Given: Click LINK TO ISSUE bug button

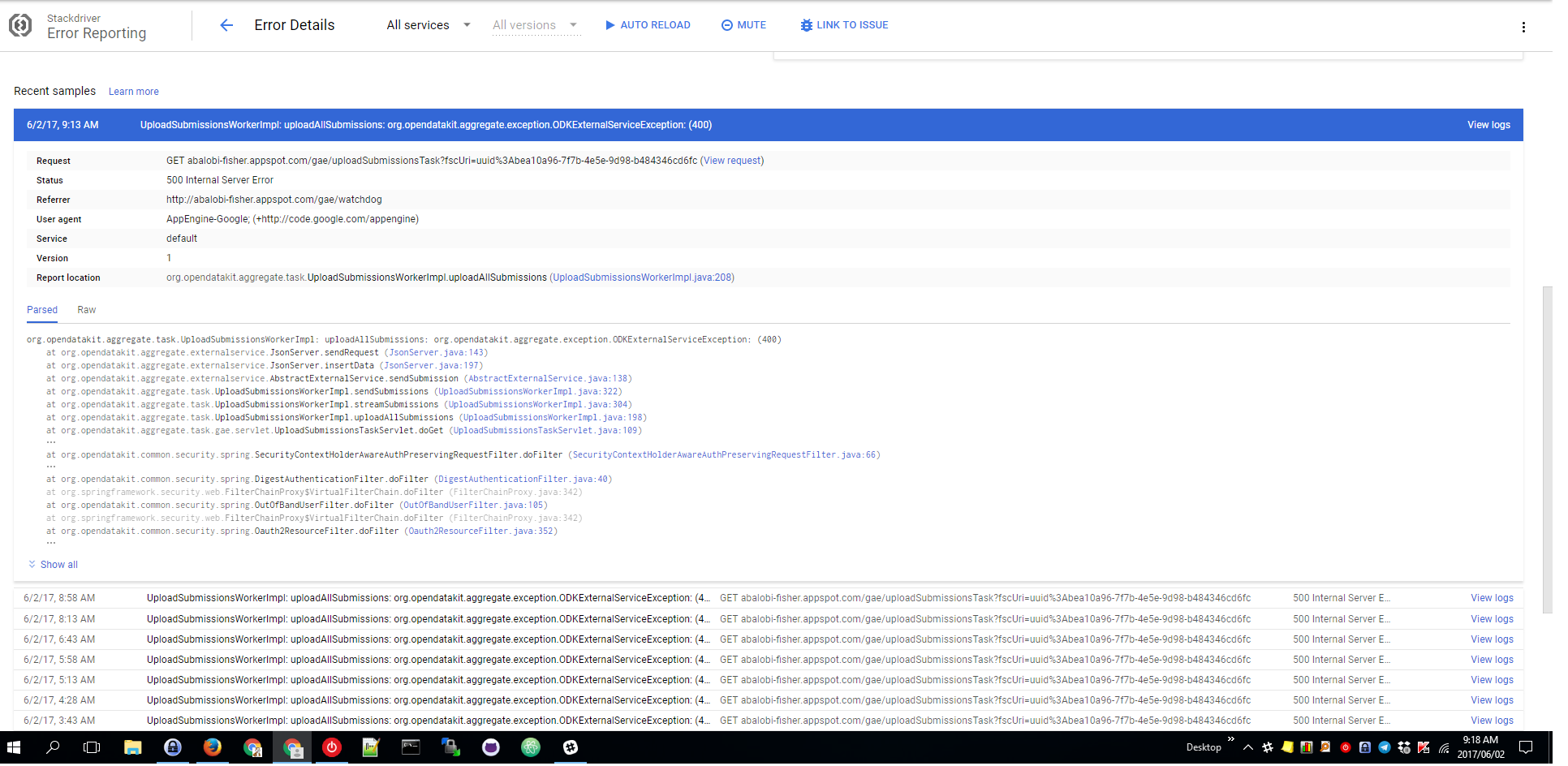Looking at the screenshot, I should (844, 25).
